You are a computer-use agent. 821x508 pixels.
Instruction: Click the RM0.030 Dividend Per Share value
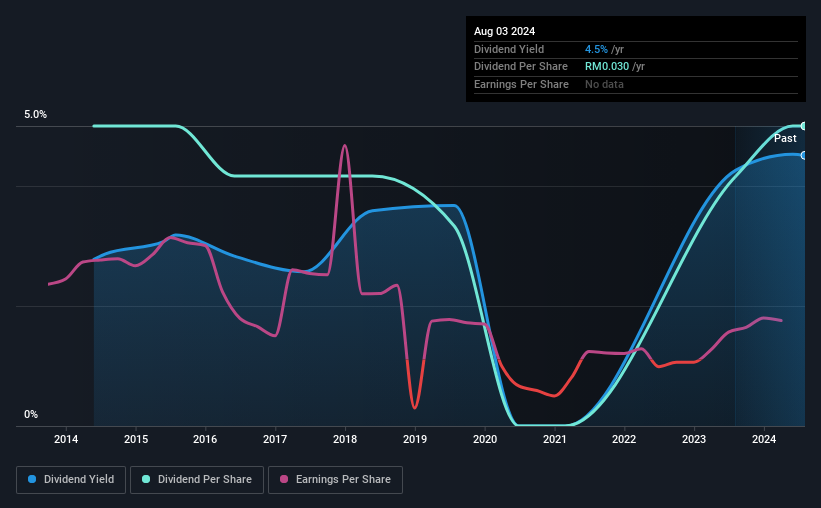(607, 67)
